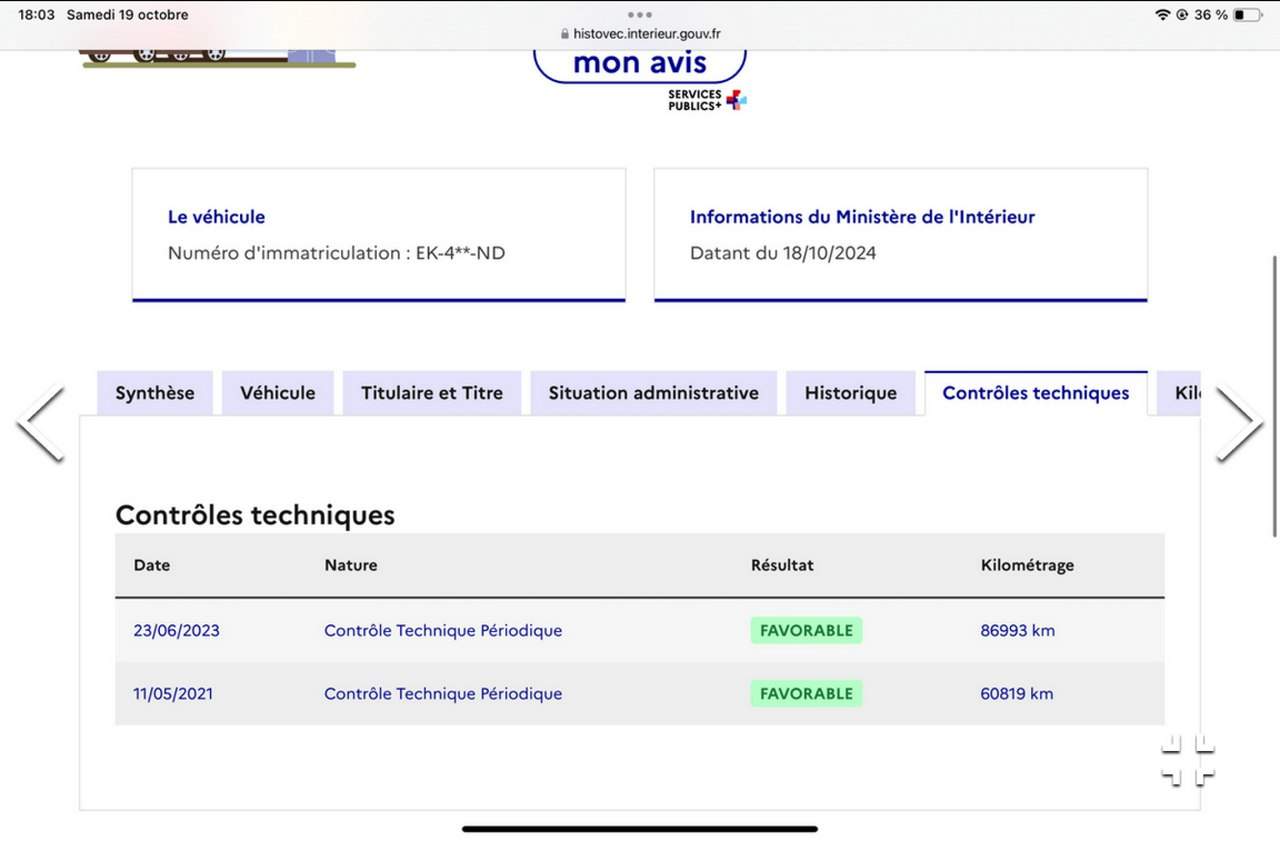The height and width of the screenshot is (841, 1280).
Task: Open the Situation administrative tab
Action: point(653,393)
